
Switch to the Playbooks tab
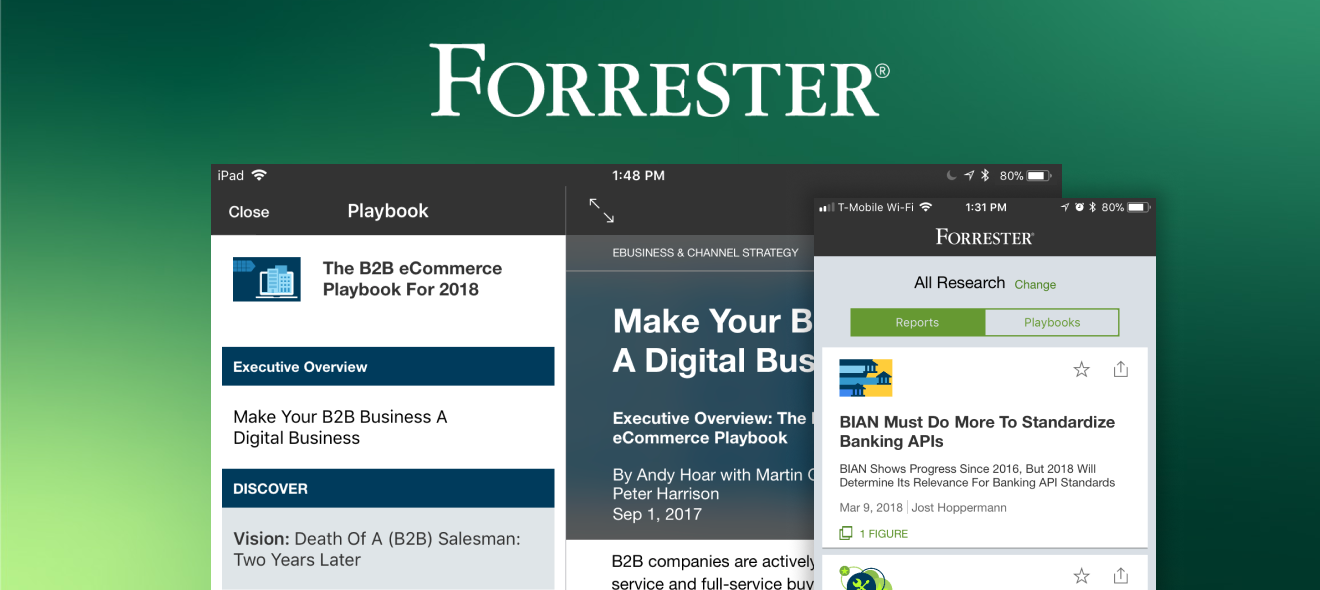[x=1052, y=322]
